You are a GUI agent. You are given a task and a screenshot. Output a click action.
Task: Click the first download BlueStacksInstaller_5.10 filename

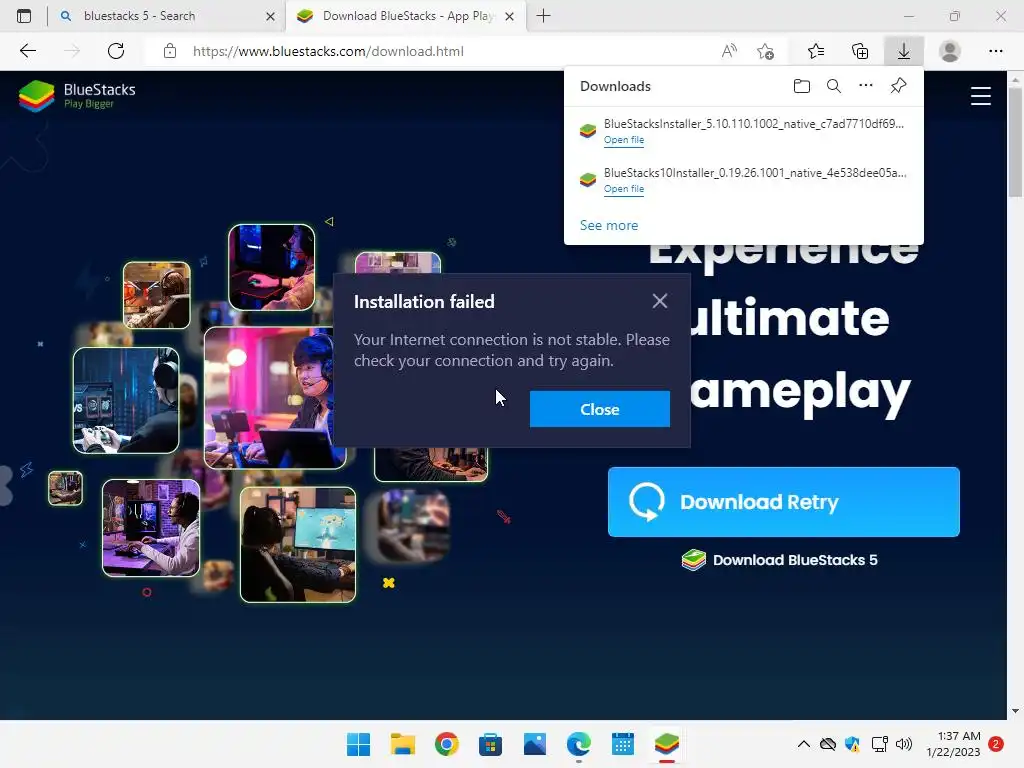coord(754,123)
